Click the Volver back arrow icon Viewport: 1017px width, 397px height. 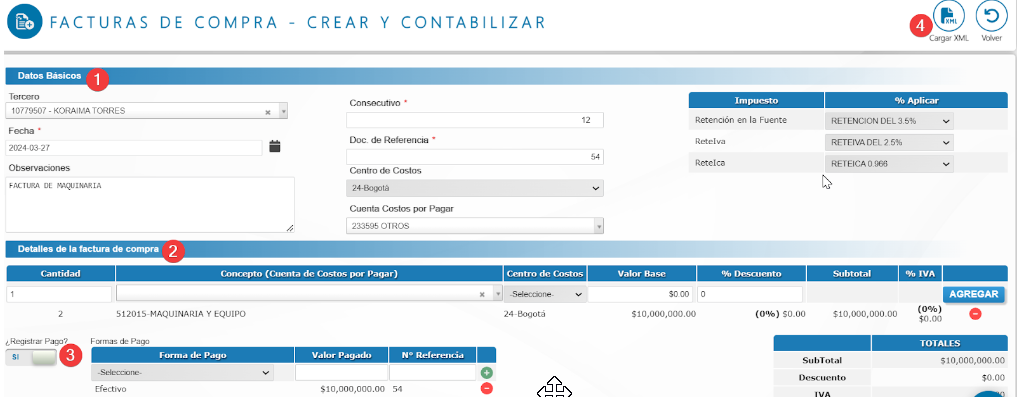point(992,16)
